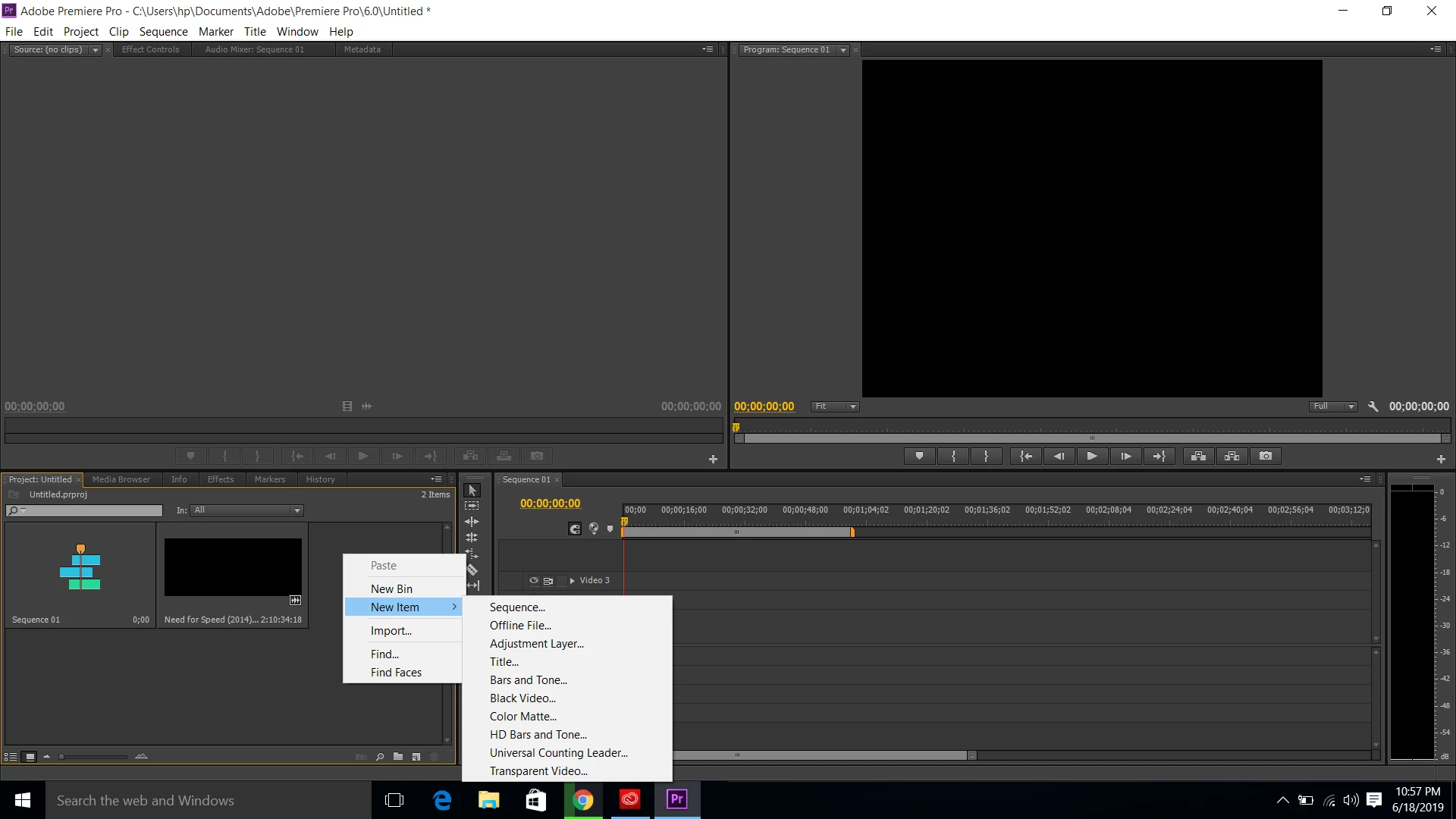Select the Ripple Edit tool
Screen dimensions: 1456x819
tap(472, 522)
